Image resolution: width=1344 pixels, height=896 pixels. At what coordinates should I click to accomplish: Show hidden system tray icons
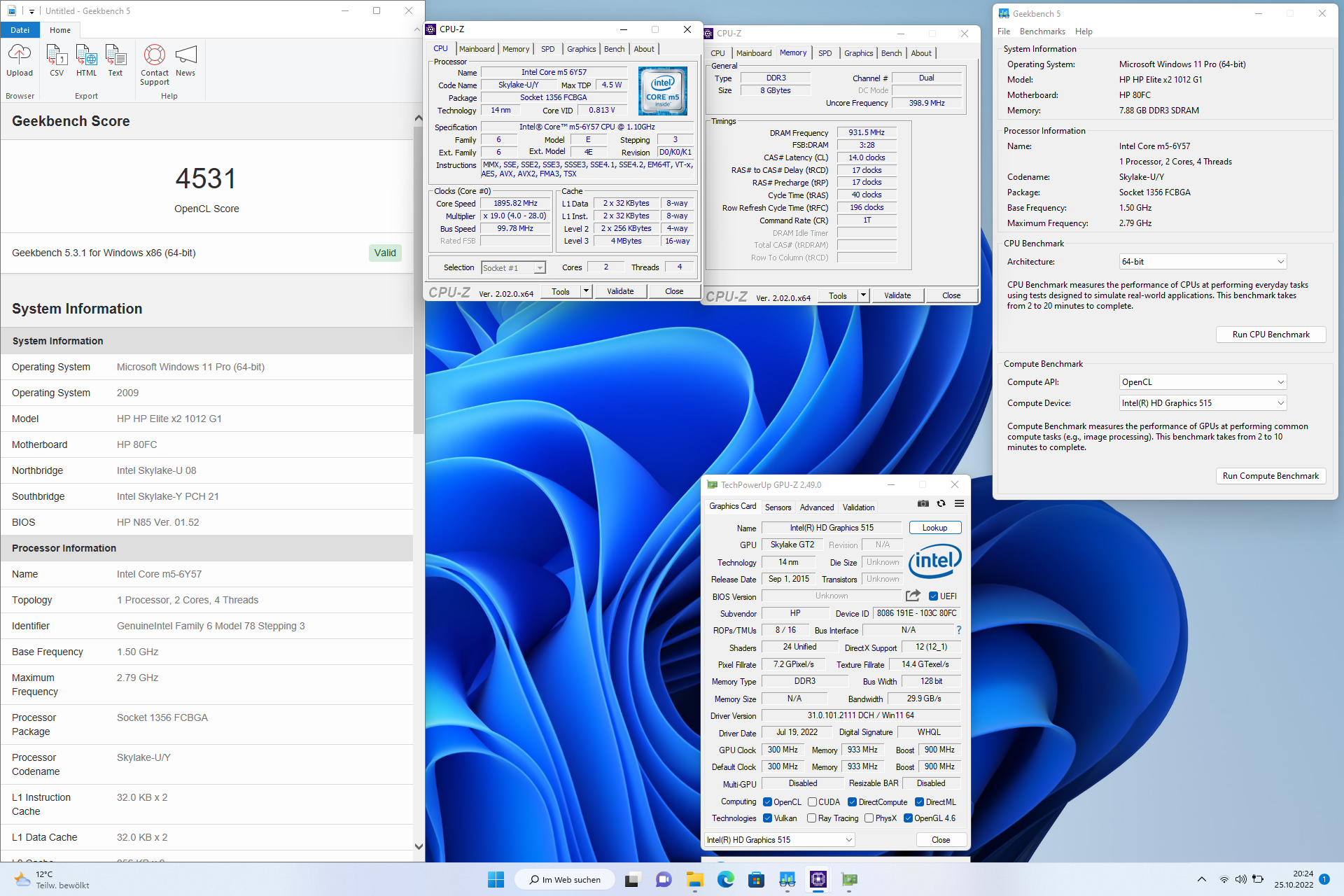(1202, 880)
